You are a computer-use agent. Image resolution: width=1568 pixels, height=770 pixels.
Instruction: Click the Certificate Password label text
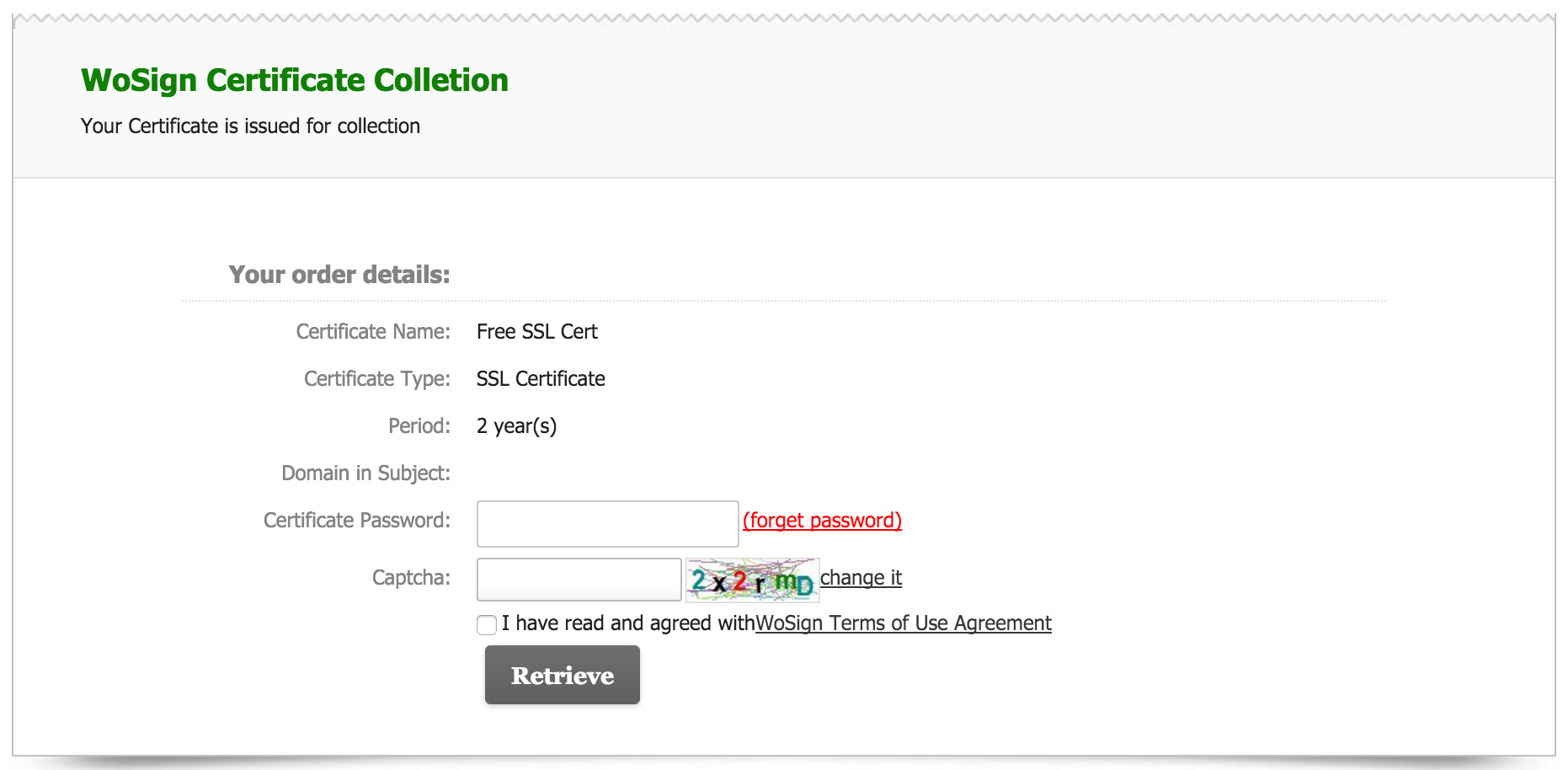(357, 521)
